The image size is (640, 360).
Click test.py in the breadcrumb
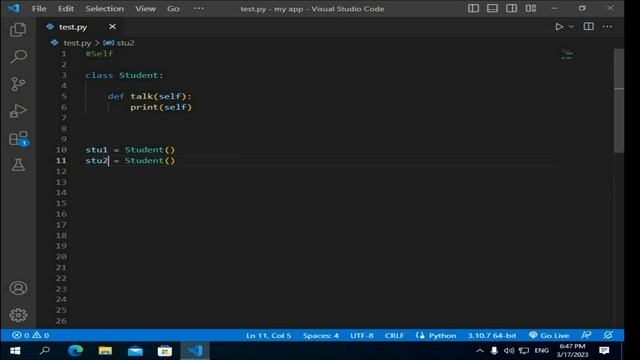[x=77, y=43]
